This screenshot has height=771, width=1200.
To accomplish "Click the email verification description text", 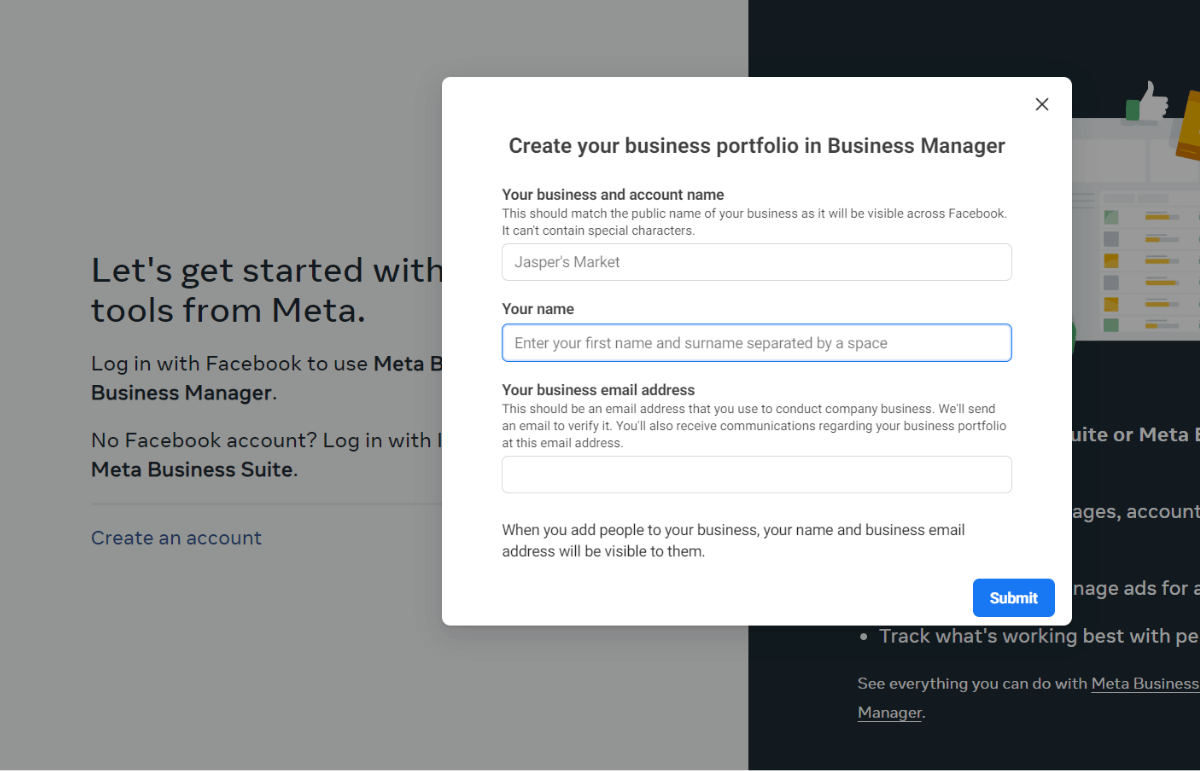I will point(754,426).
